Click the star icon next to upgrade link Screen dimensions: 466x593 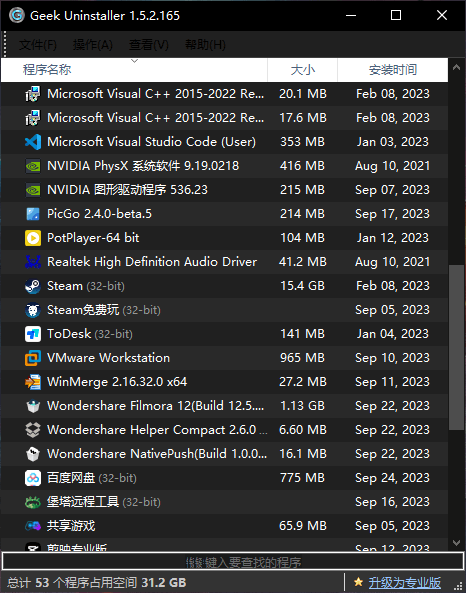click(358, 582)
